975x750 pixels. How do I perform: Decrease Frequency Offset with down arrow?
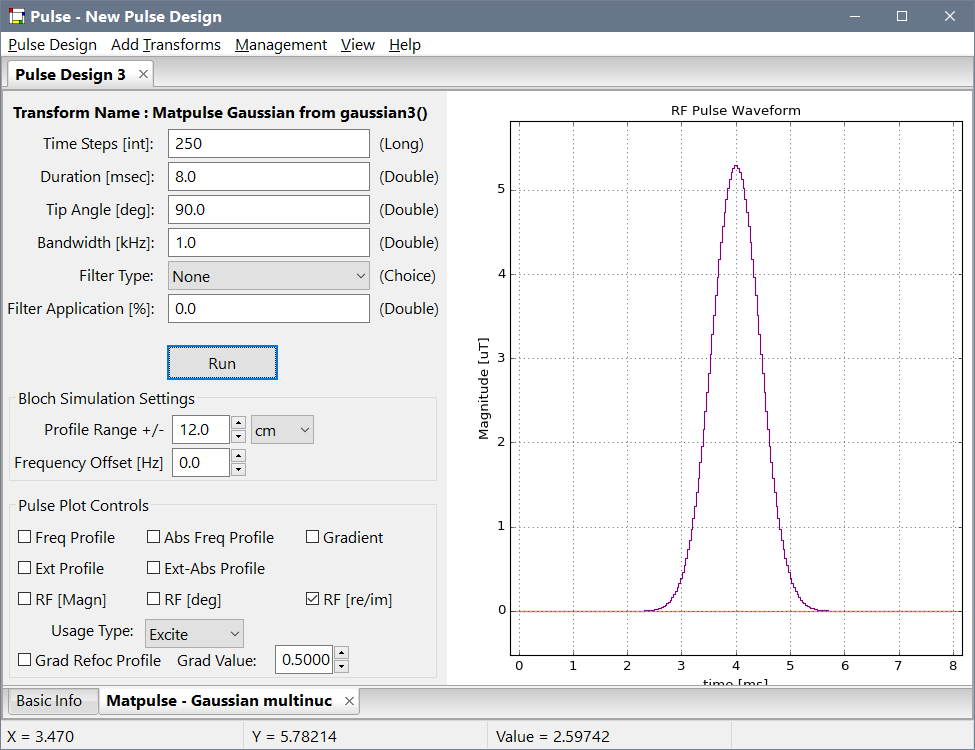point(238,470)
